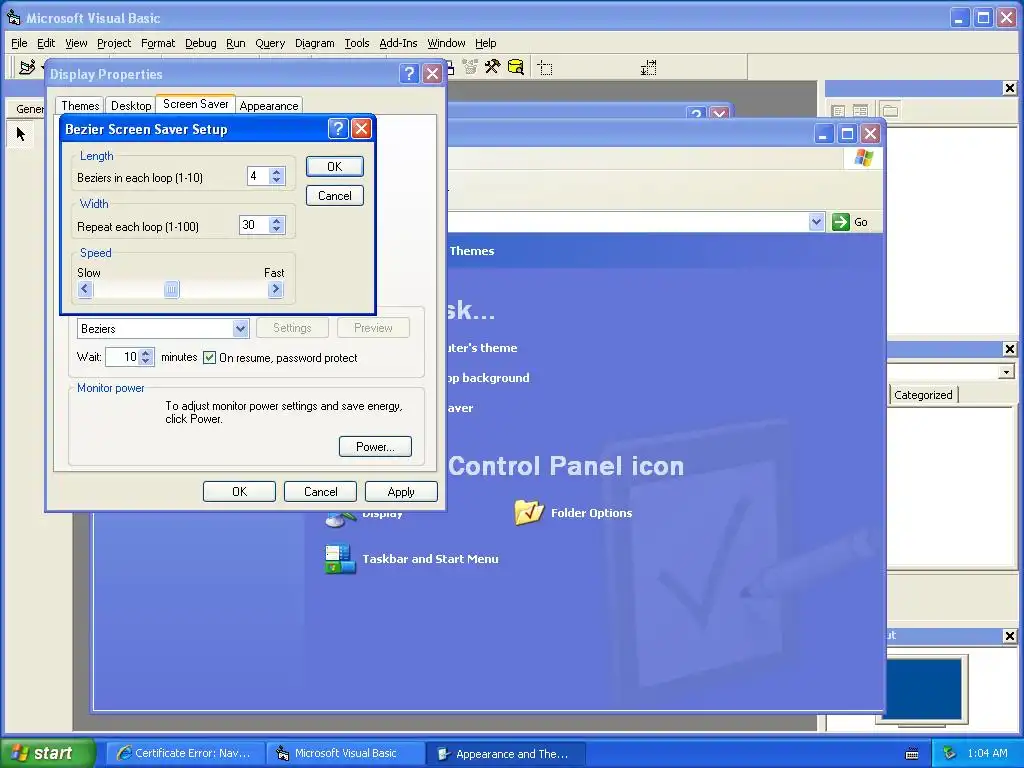Open the File menu in Visual Basic

19,43
